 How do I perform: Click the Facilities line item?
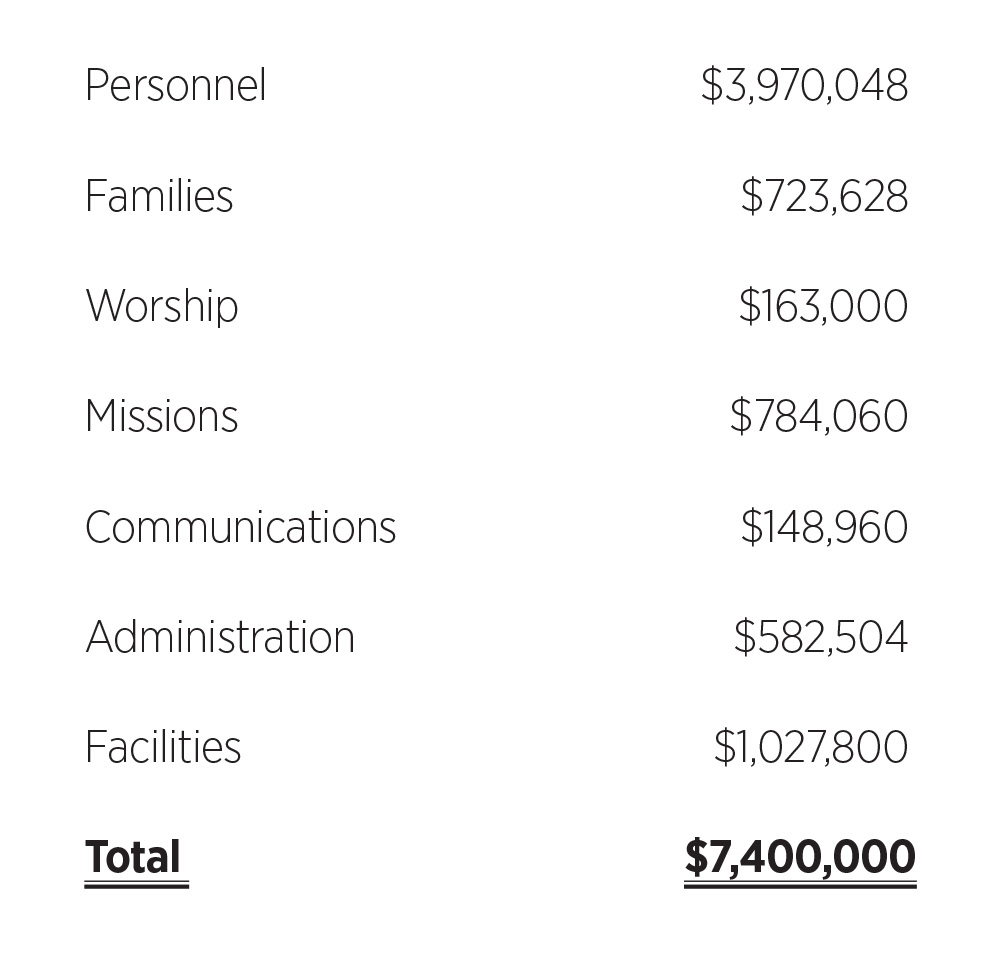coord(163,748)
